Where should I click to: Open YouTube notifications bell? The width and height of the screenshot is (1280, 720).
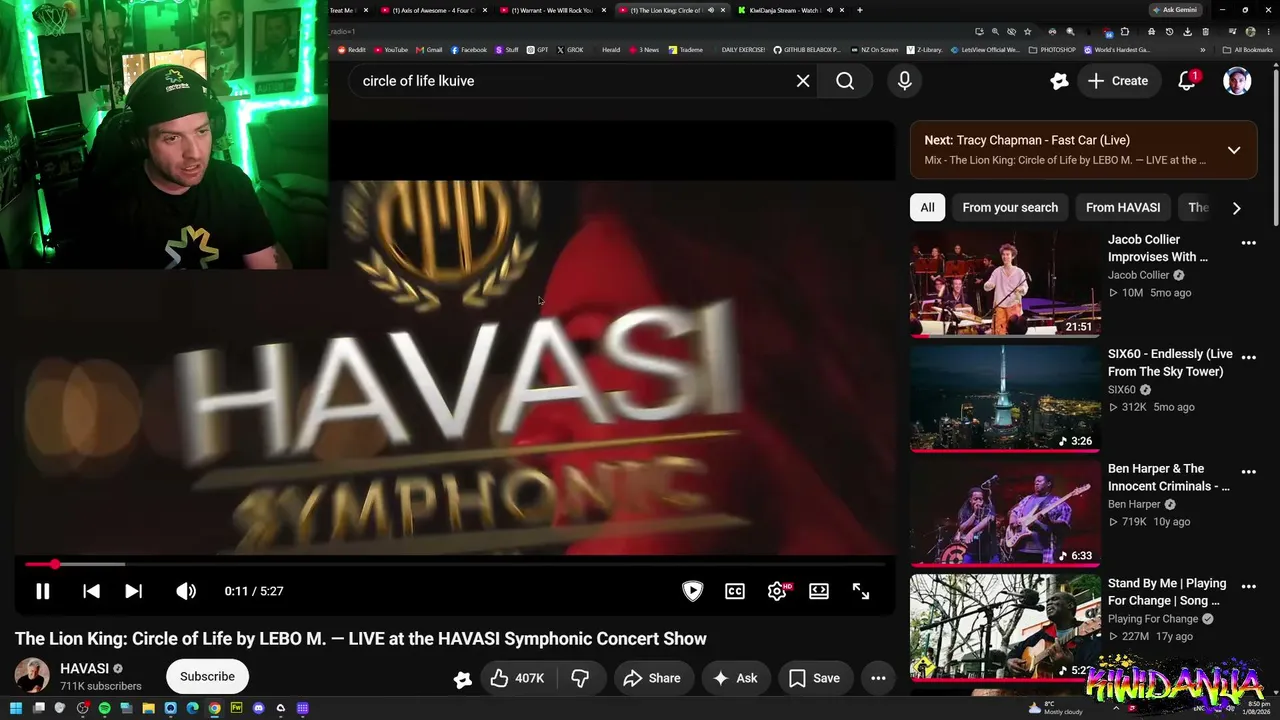click(1187, 81)
